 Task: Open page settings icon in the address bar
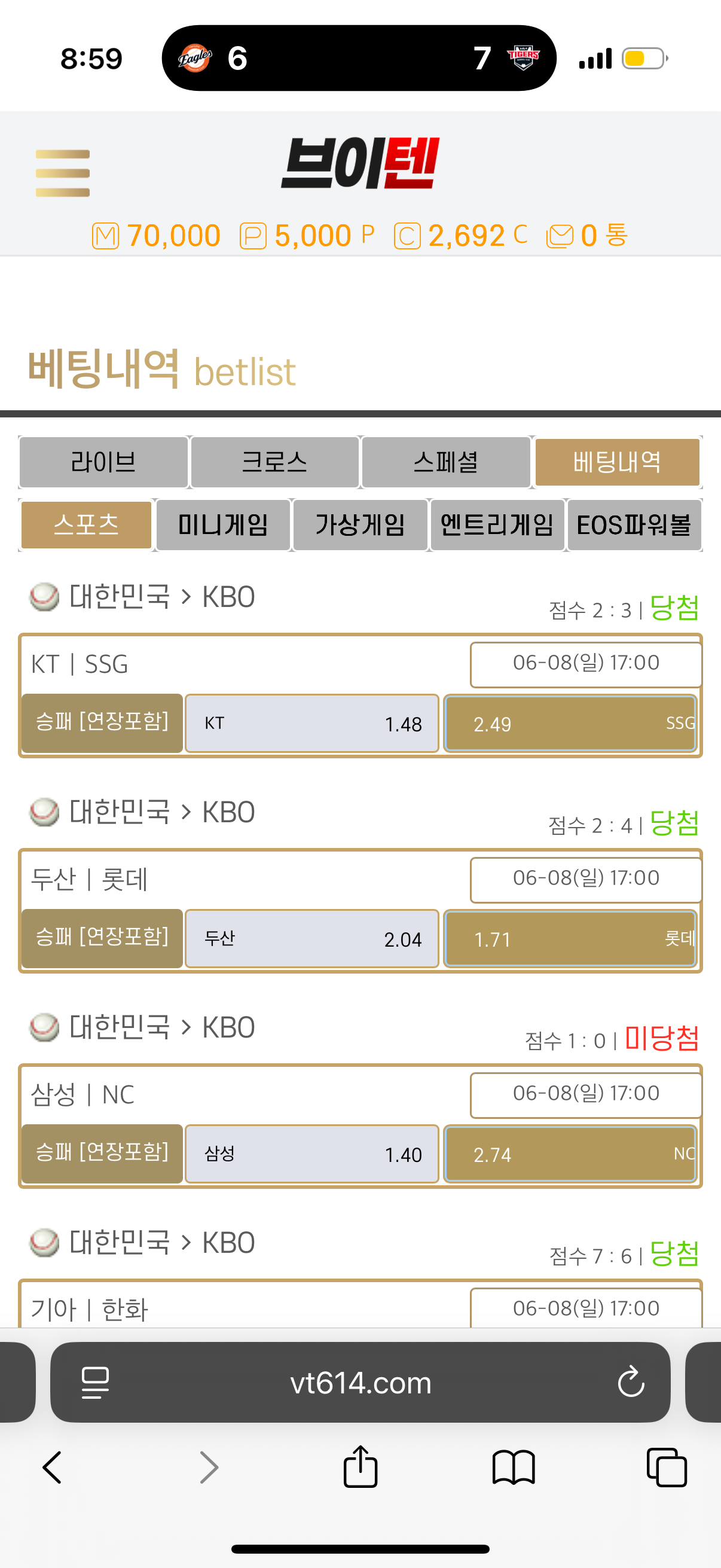tap(96, 1383)
